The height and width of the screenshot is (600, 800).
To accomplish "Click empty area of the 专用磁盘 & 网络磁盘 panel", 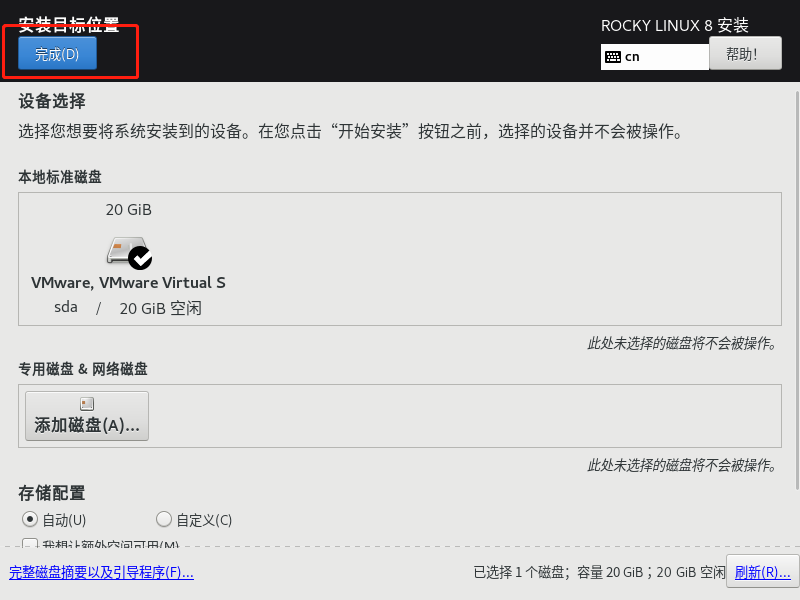I will click(459, 416).
